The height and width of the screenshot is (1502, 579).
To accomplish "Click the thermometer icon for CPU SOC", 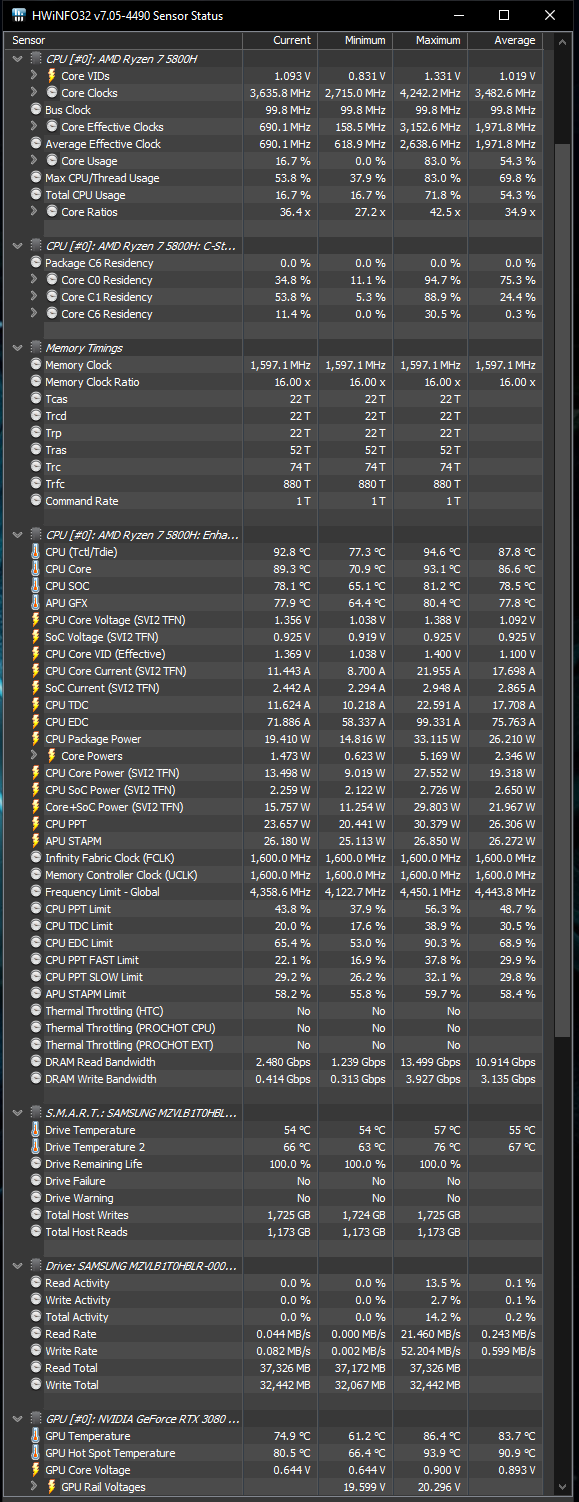I will 36,586.
